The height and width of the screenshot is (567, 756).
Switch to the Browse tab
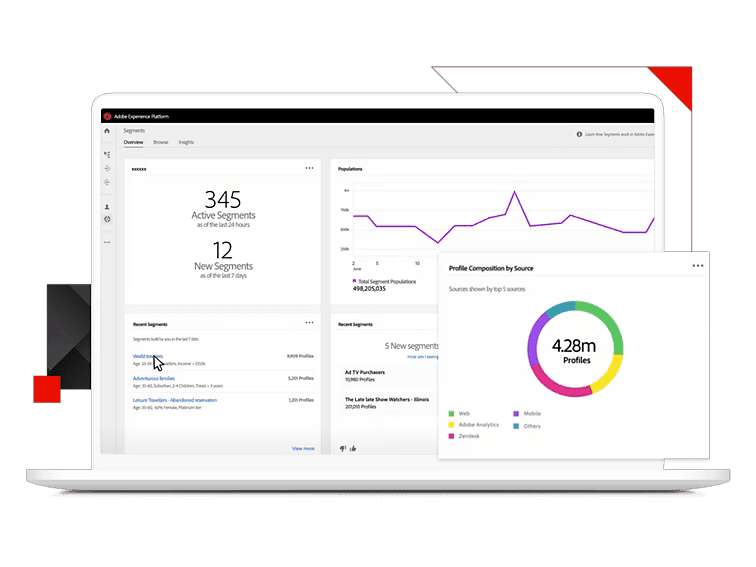pos(160,143)
